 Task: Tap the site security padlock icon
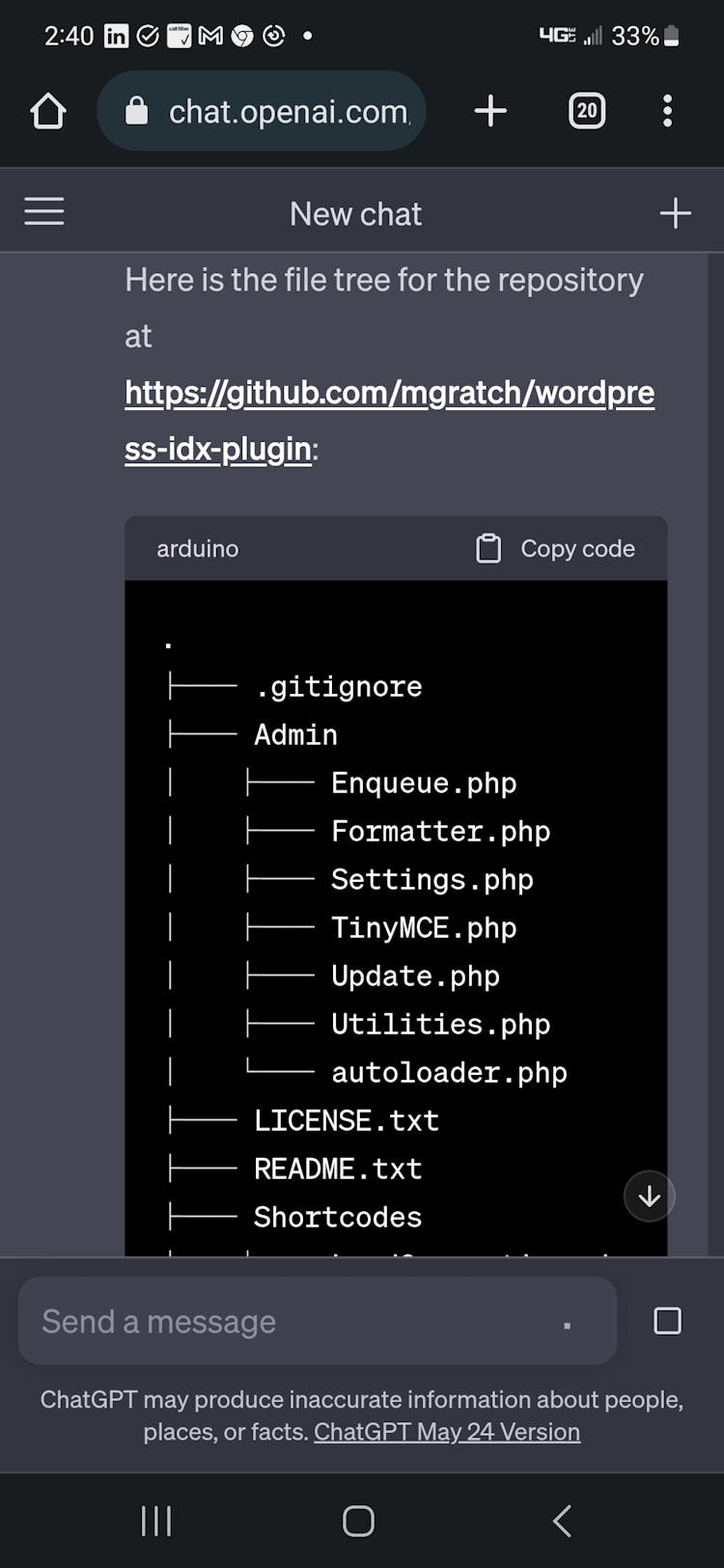(137, 111)
